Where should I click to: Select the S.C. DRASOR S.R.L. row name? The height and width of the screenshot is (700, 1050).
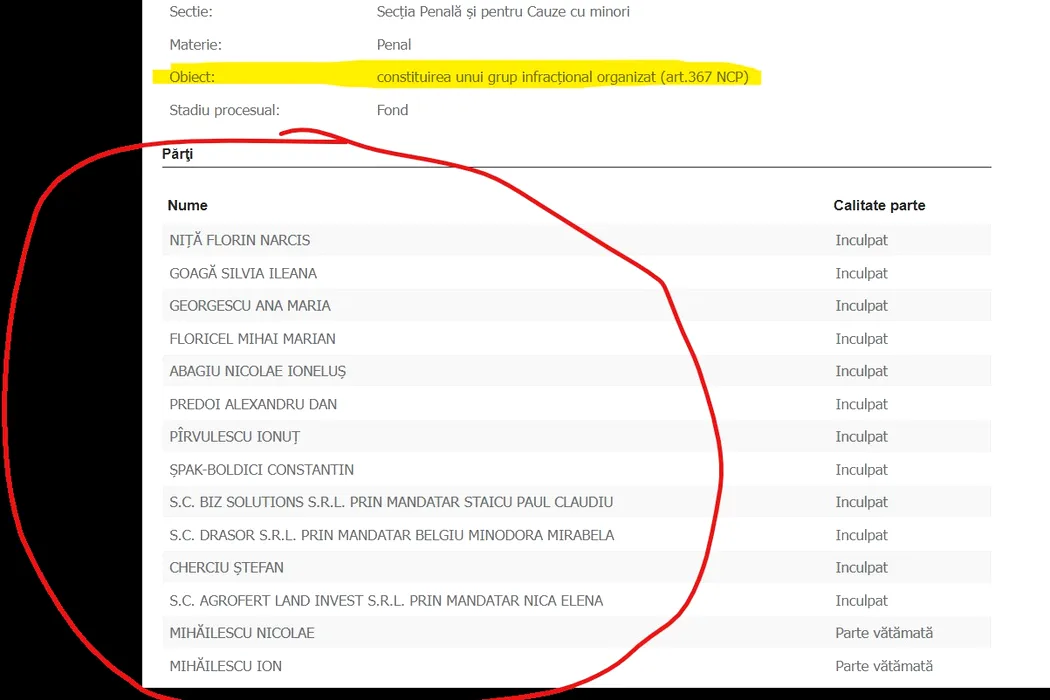tap(392, 535)
